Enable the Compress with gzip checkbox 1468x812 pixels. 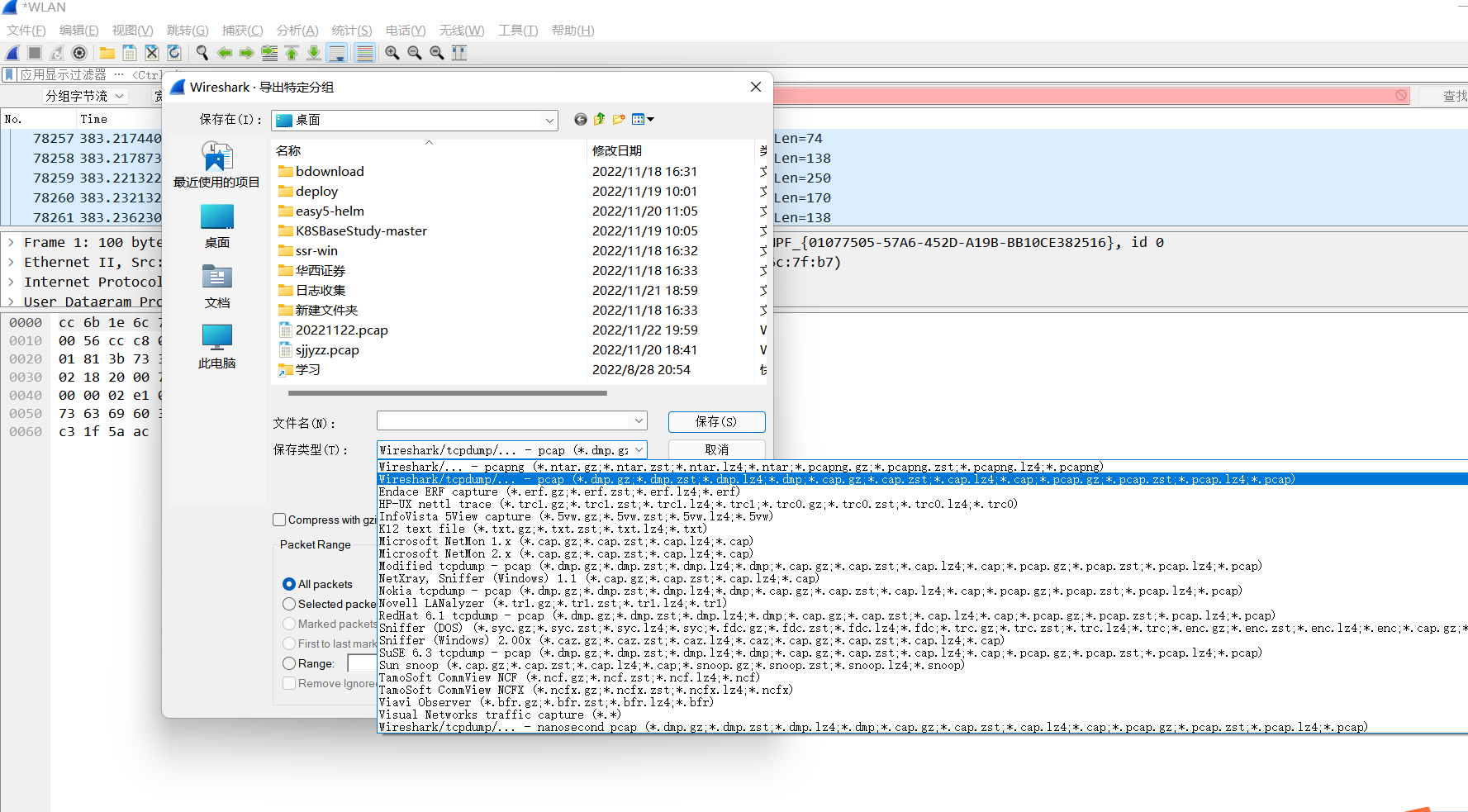pyautogui.click(x=279, y=520)
